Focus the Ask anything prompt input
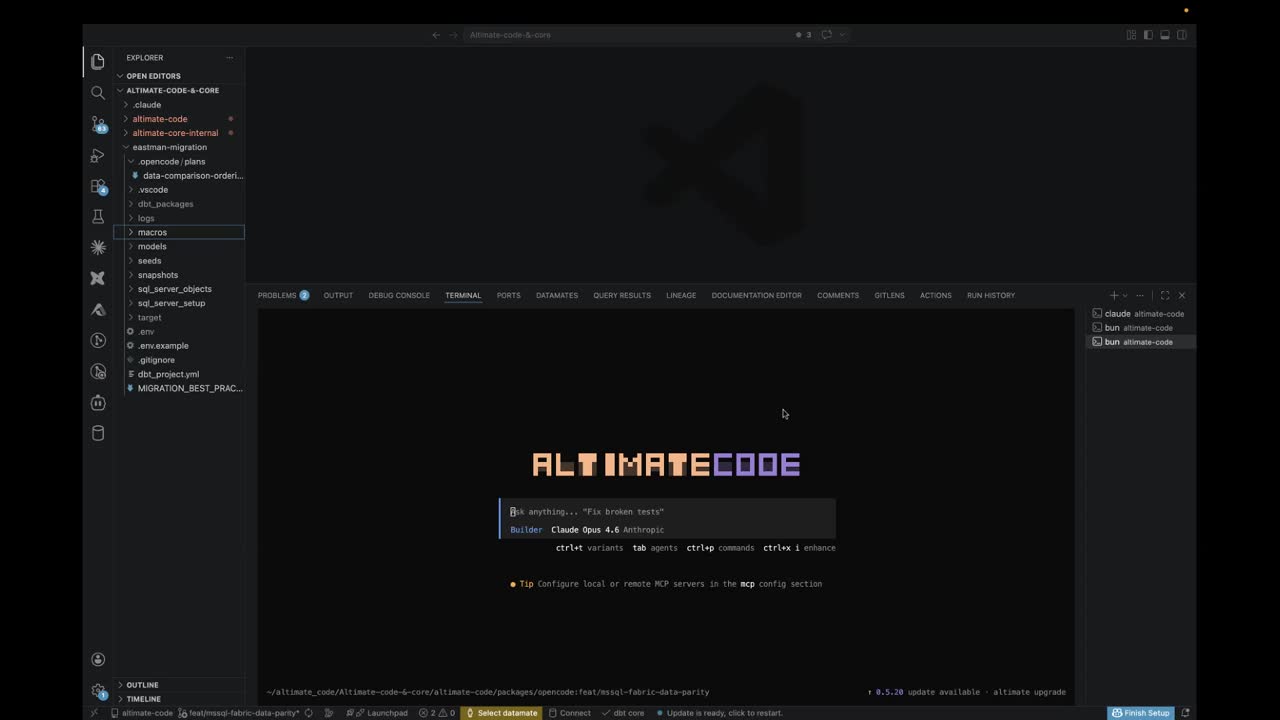This screenshot has height=720, width=1280. click(x=668, y=512)
